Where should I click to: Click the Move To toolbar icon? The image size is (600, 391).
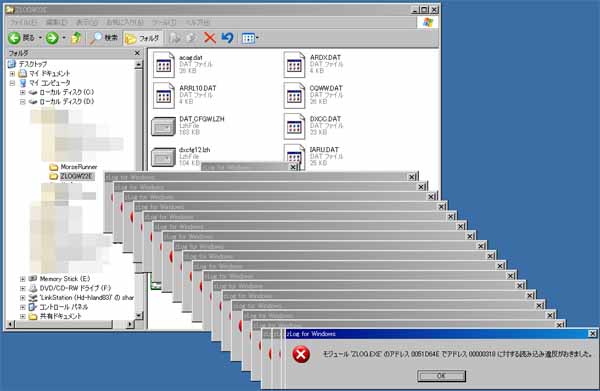pos(175,38)
